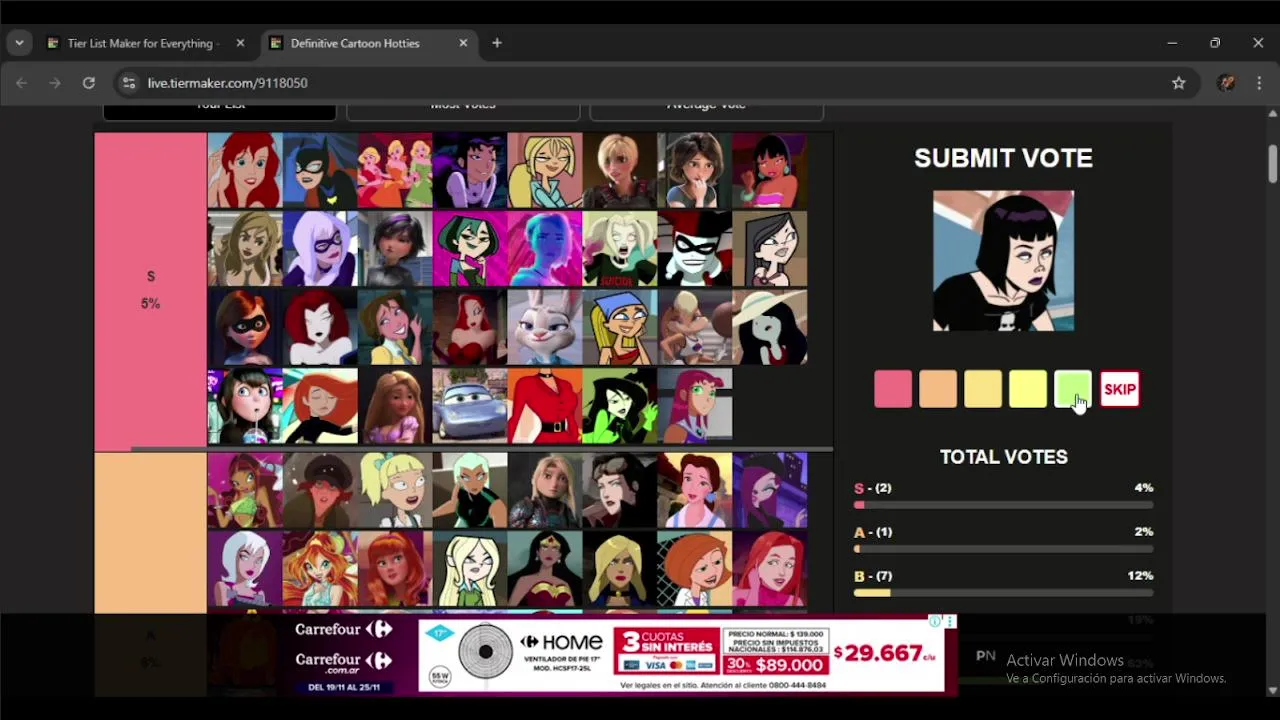The image size is (1280, 720).
Task: Vote with the green D tier swatch
Action: pos(1073,389)
